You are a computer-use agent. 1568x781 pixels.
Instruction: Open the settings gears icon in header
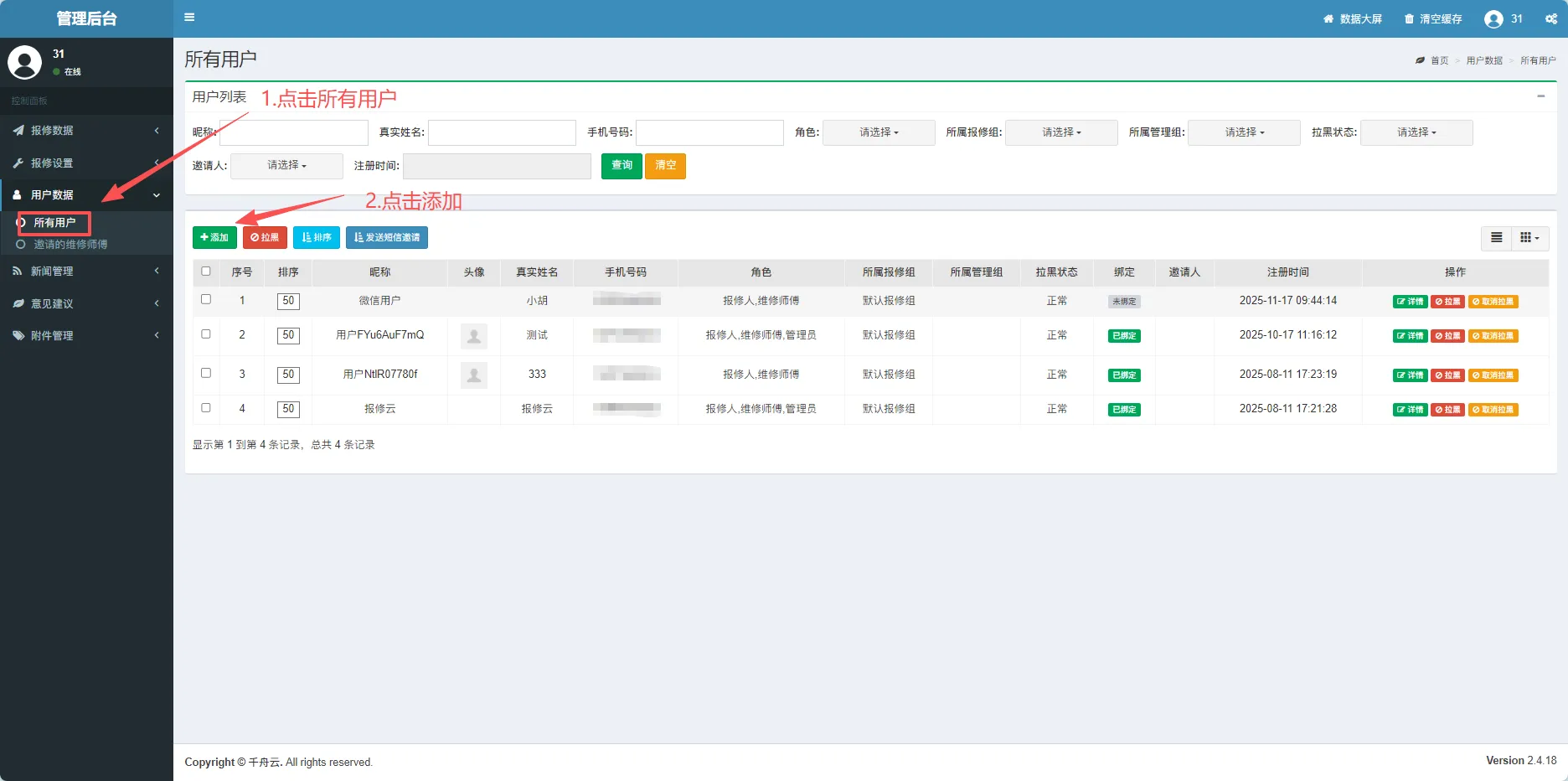pyautogui.click(x=1550, y=18)
